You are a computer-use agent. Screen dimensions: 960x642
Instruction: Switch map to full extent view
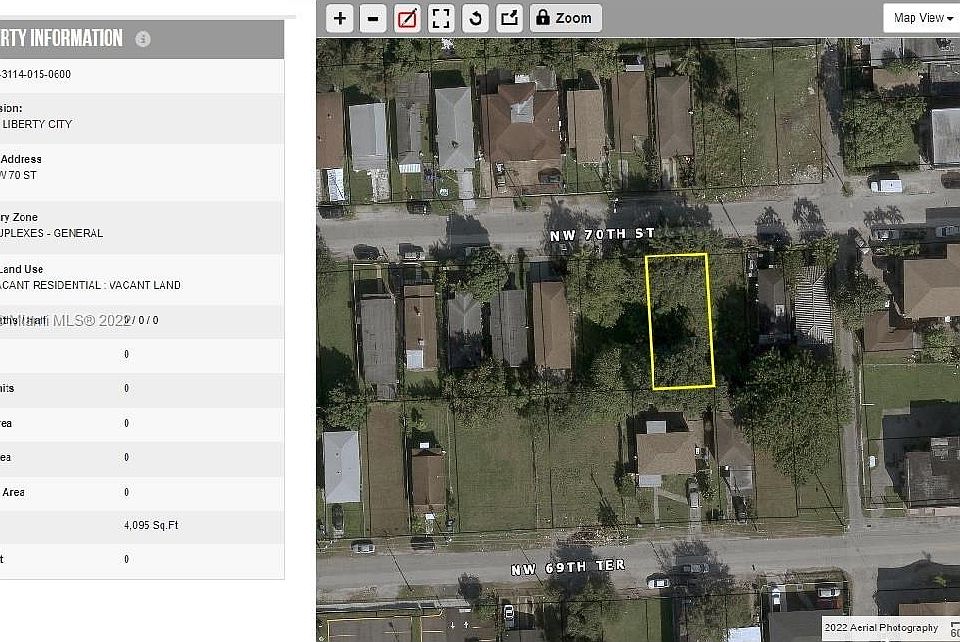[441, 18]
